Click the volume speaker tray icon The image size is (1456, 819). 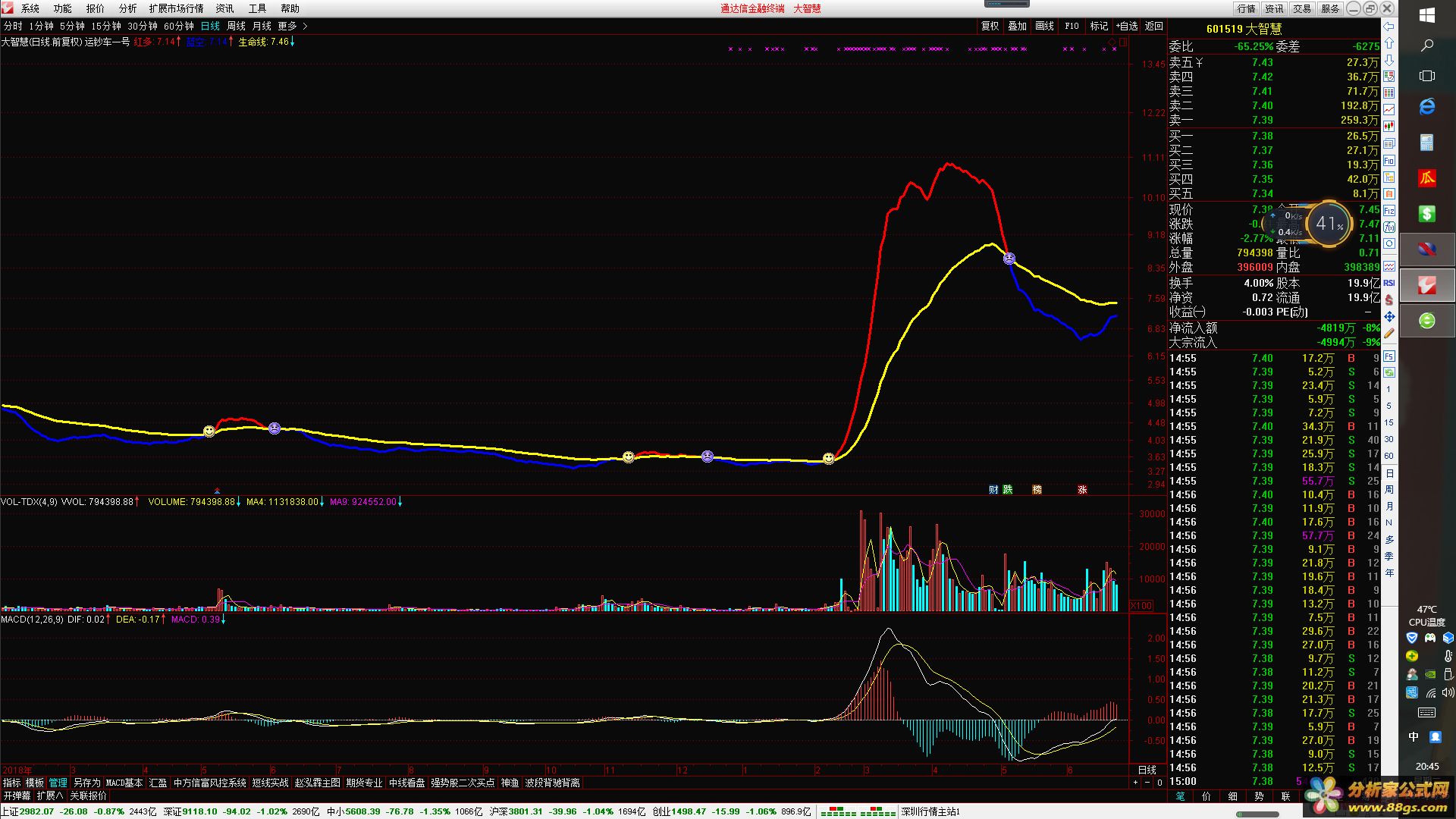[1448, 692]
